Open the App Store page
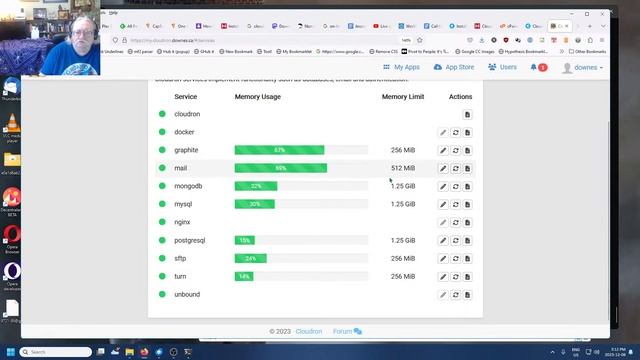The height and width of the screenshot is (360, 640). pyautogui.click(x=454, y=67)
